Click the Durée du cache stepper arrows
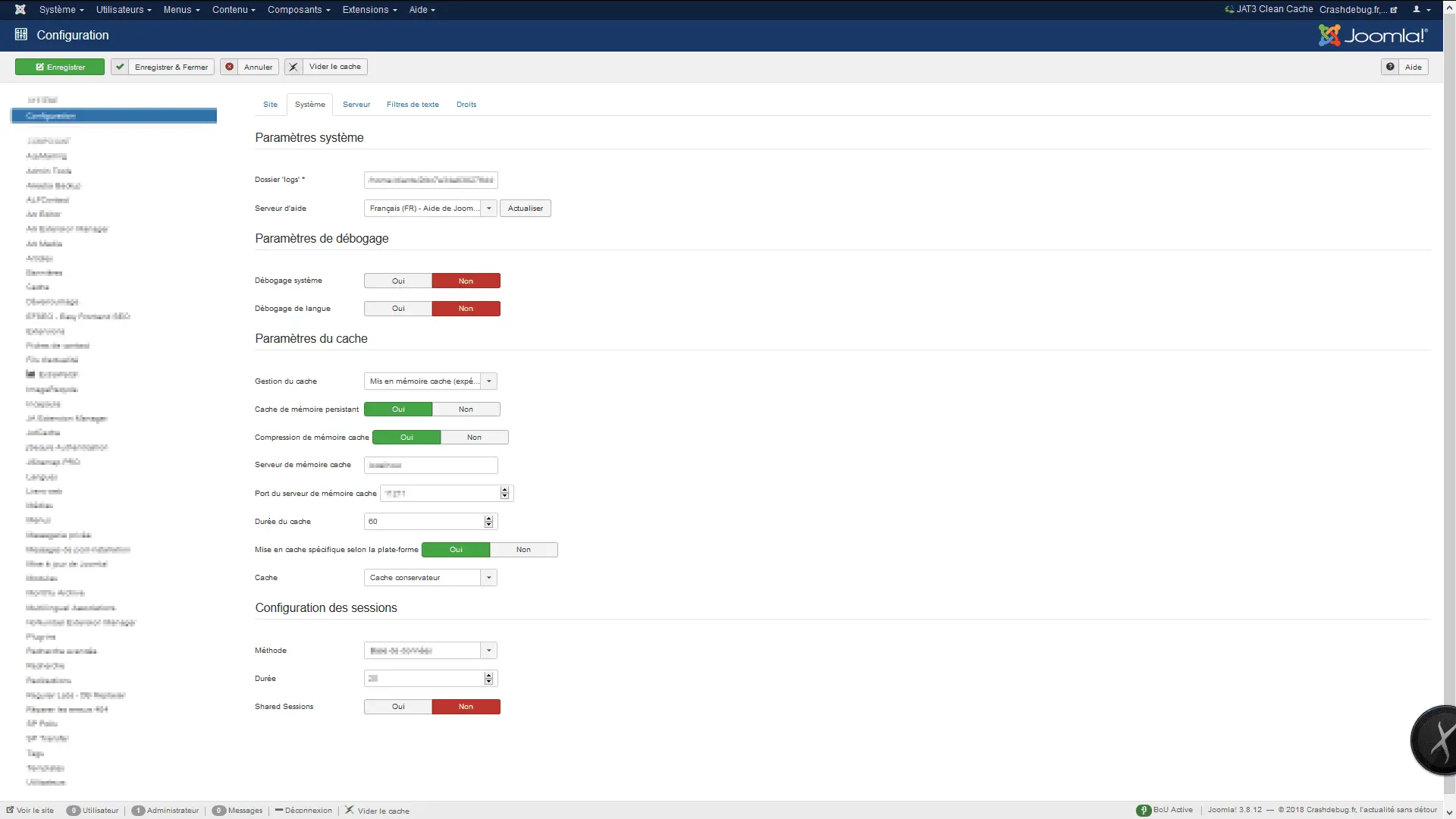Screen dimensions: 1456x819 [x=488, y=522]
